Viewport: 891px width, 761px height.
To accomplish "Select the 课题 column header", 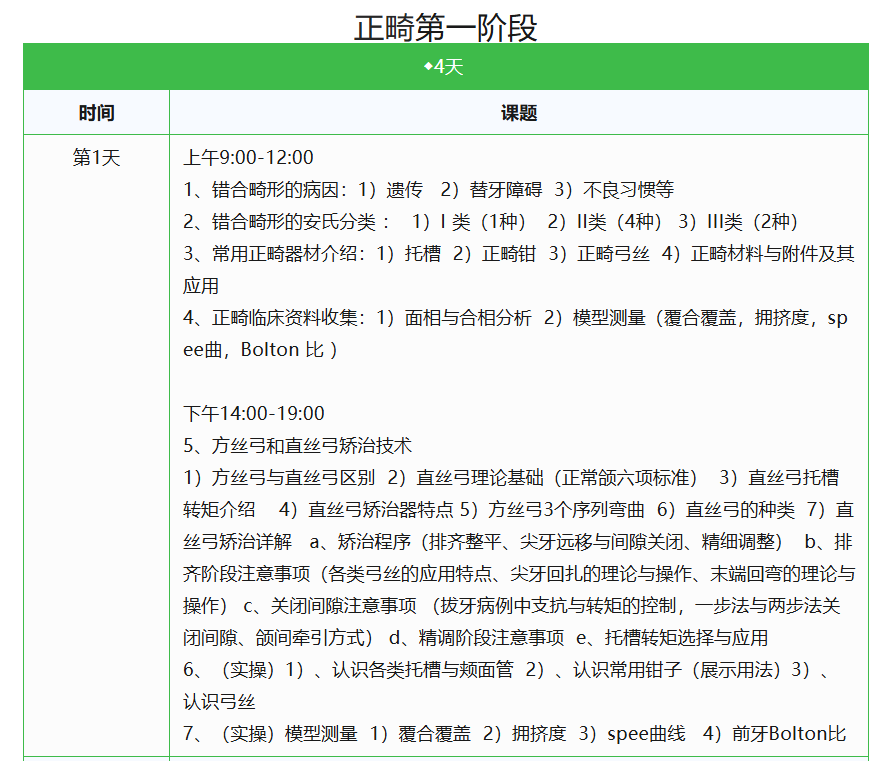I will (x=519, y=113).
